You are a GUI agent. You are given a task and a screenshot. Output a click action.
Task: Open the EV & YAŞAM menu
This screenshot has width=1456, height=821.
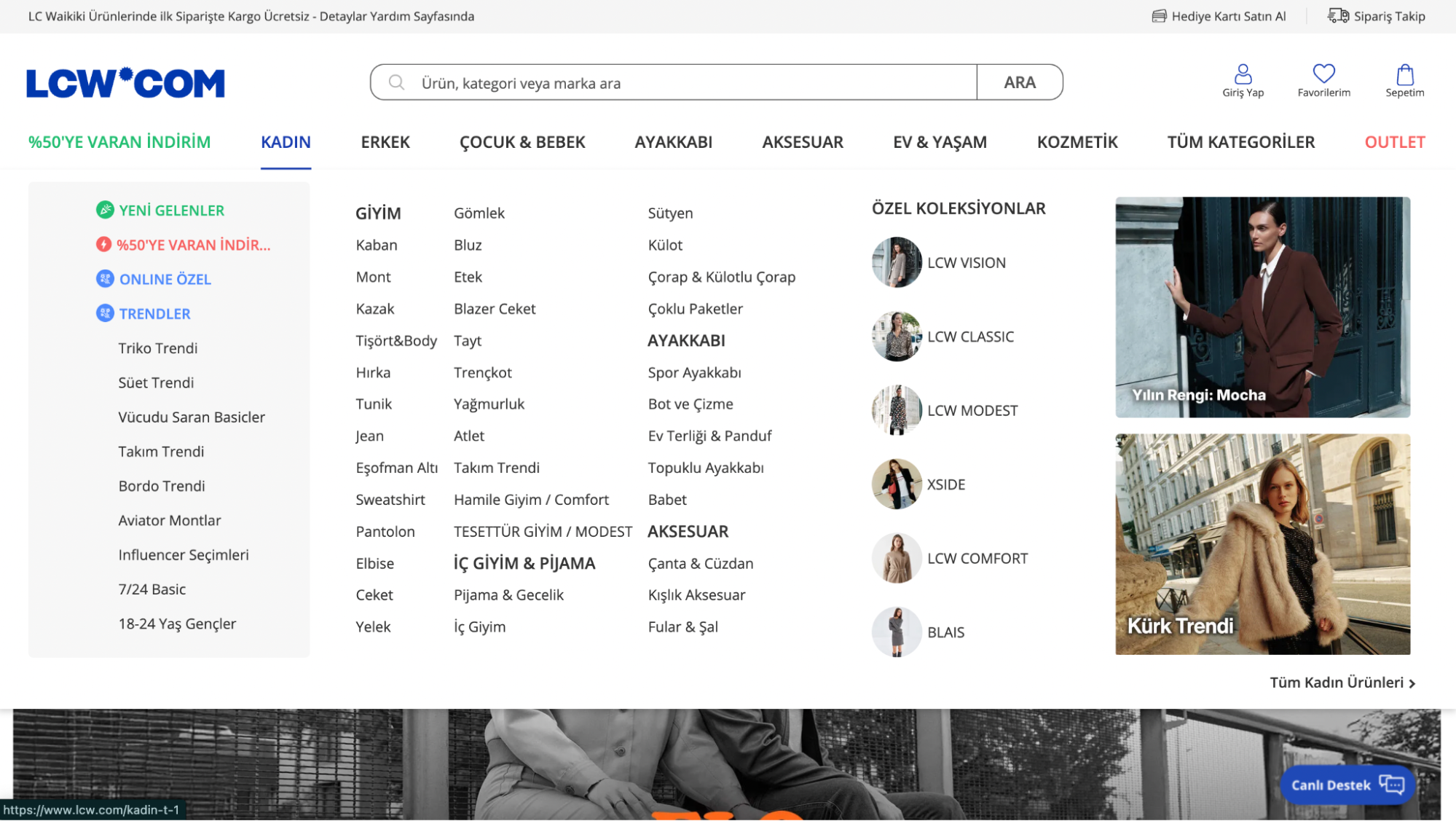pyautogui.click(x=940, y=142)
